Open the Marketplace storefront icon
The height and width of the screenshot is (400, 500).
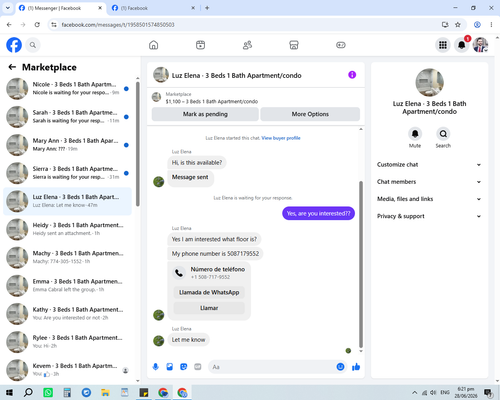(294, 45)
